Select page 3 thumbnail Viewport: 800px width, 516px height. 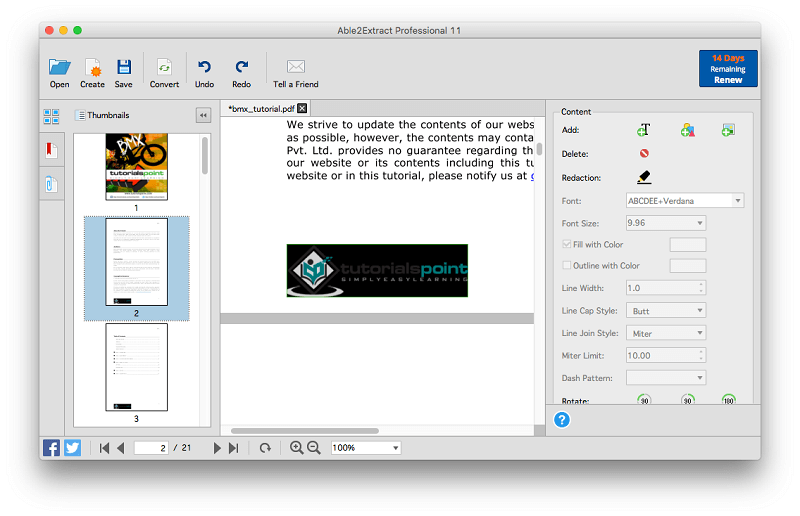[x=136, y=367]
